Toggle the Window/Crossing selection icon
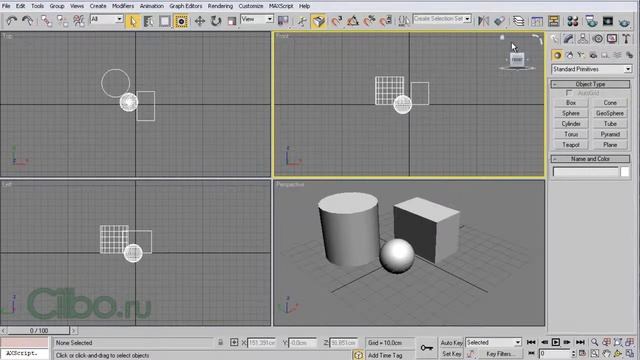This screenshot has width=640, height=360. click(x=181, y=21)
